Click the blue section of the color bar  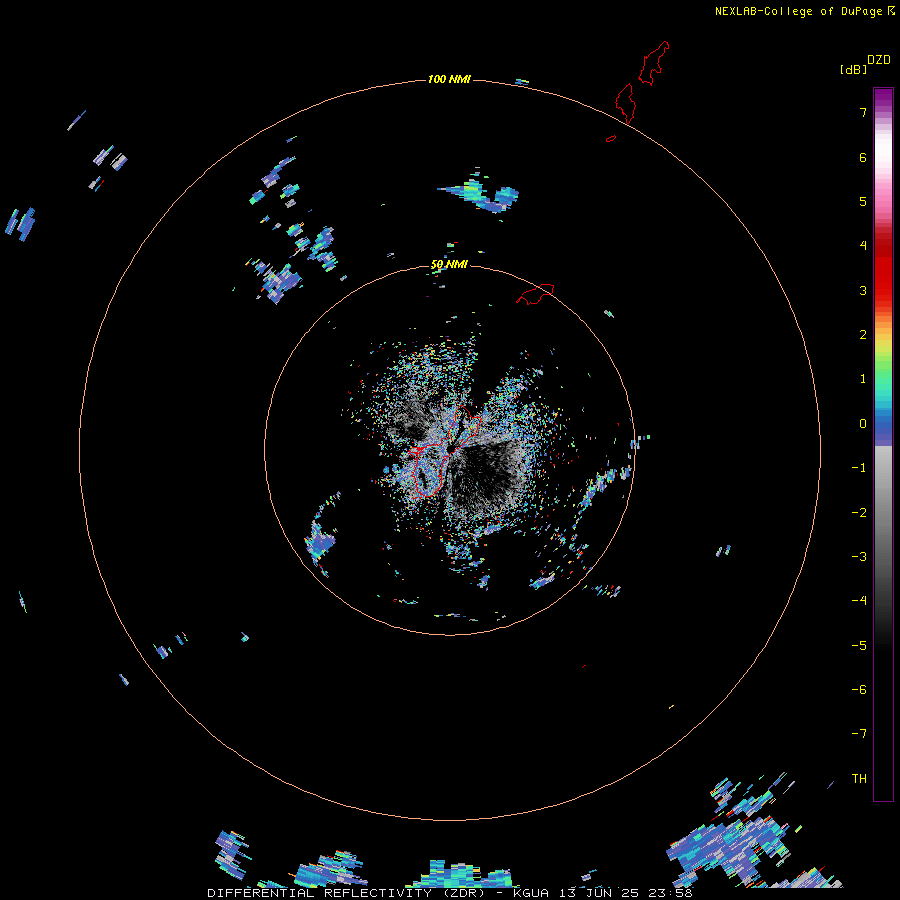click(883, 428)
